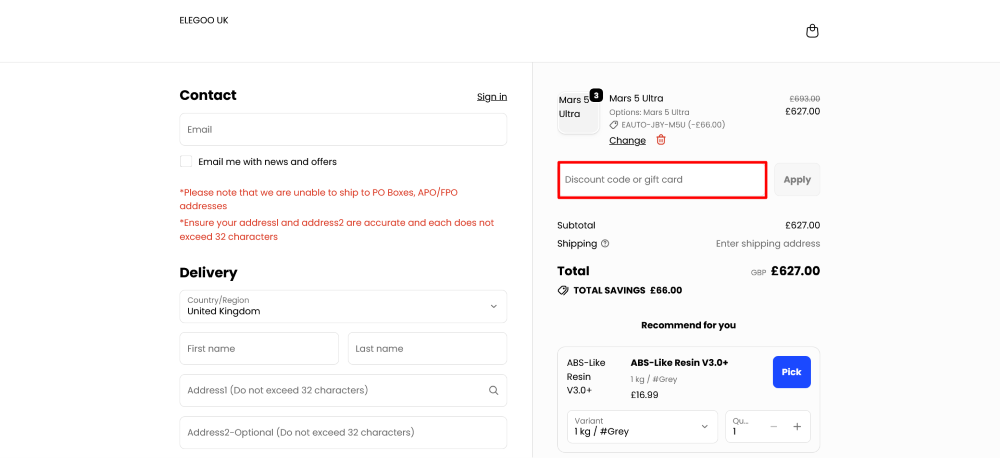Pick the ABS-Like Resin V3.0+ recommendation
Screen dimensions: 1000x458
(791, 372)
